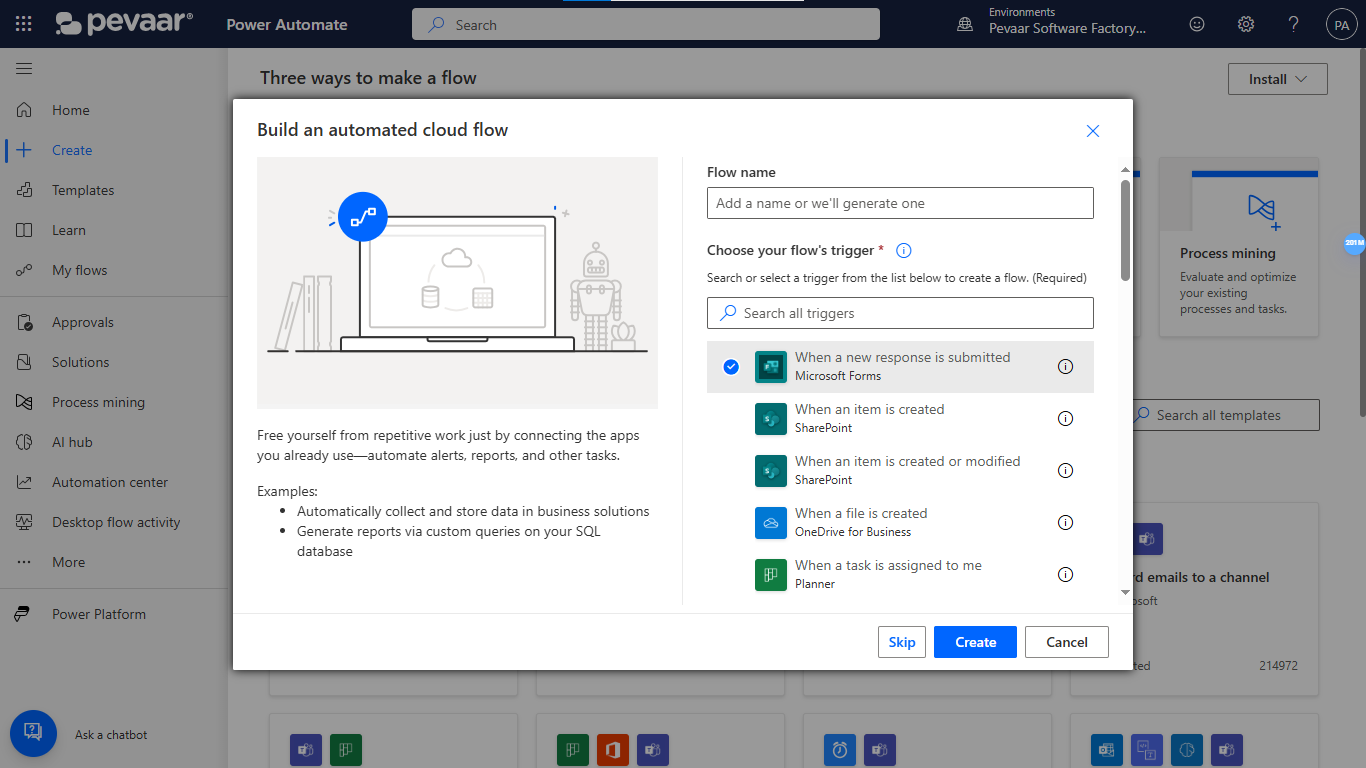Click the blue Create button
1366x768 pixels.
[975, 642]
